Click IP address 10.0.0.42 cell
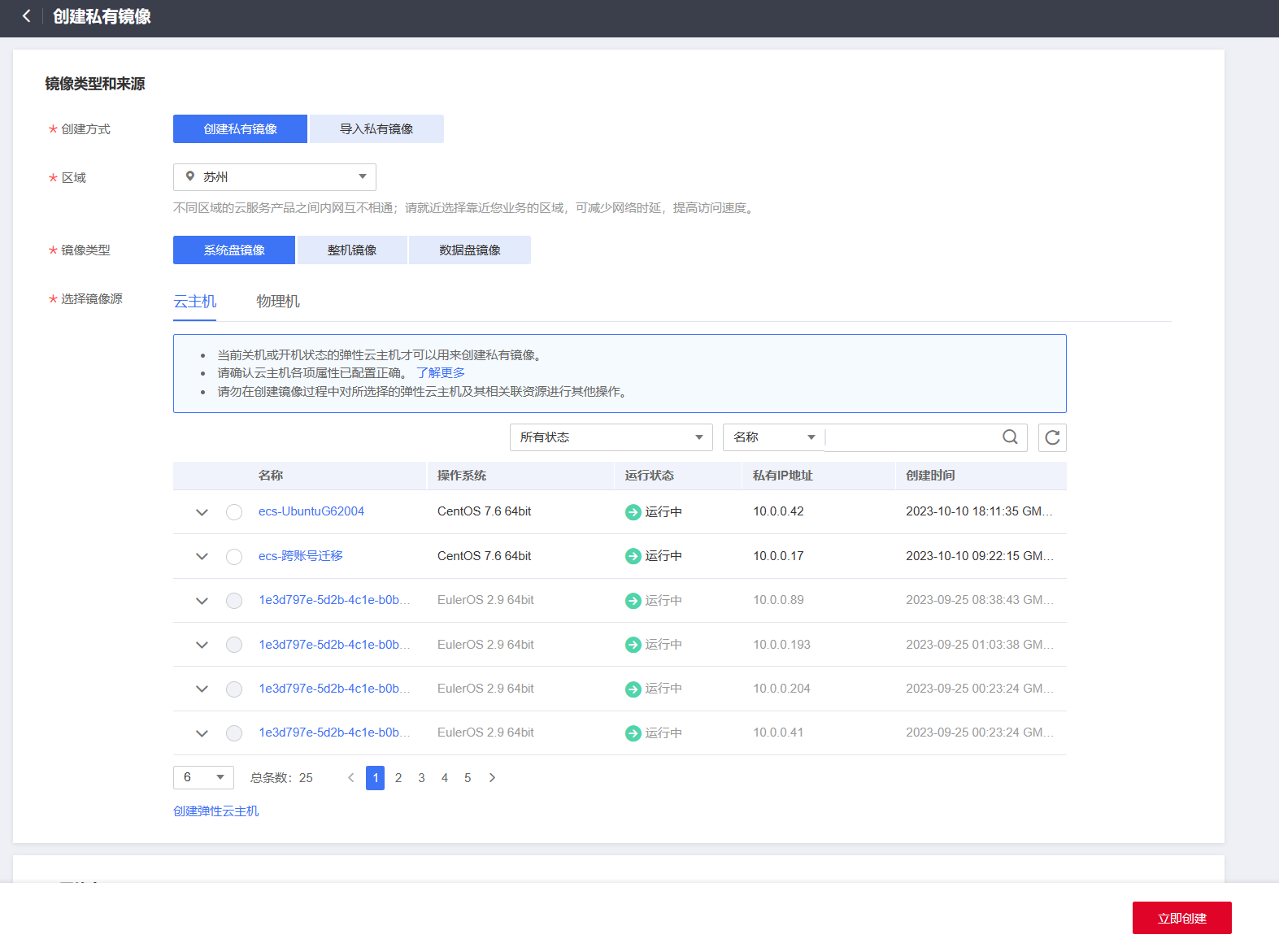 tap(778, 511)
